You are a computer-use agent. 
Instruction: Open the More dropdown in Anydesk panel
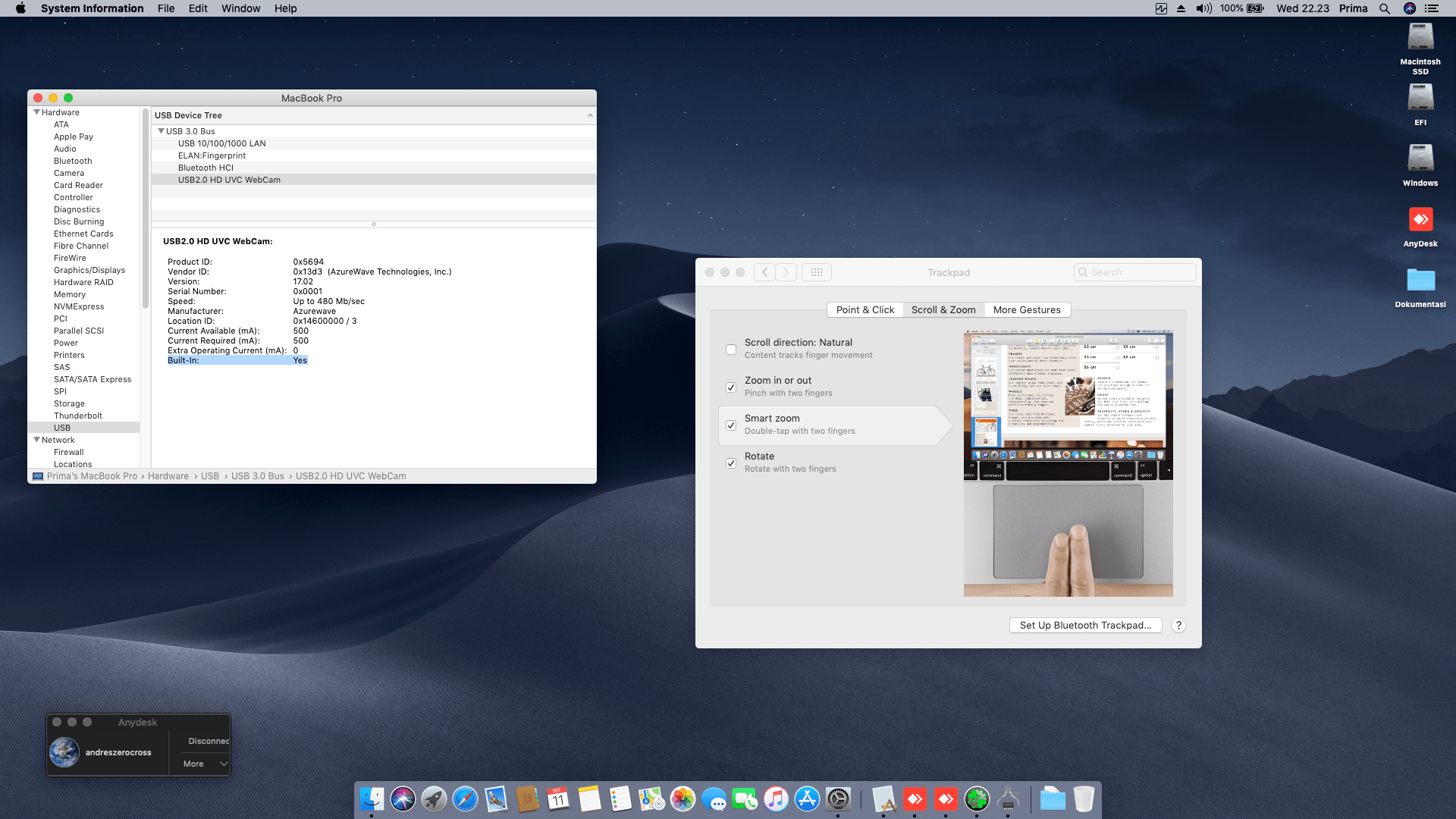click(x=205, y=764)
